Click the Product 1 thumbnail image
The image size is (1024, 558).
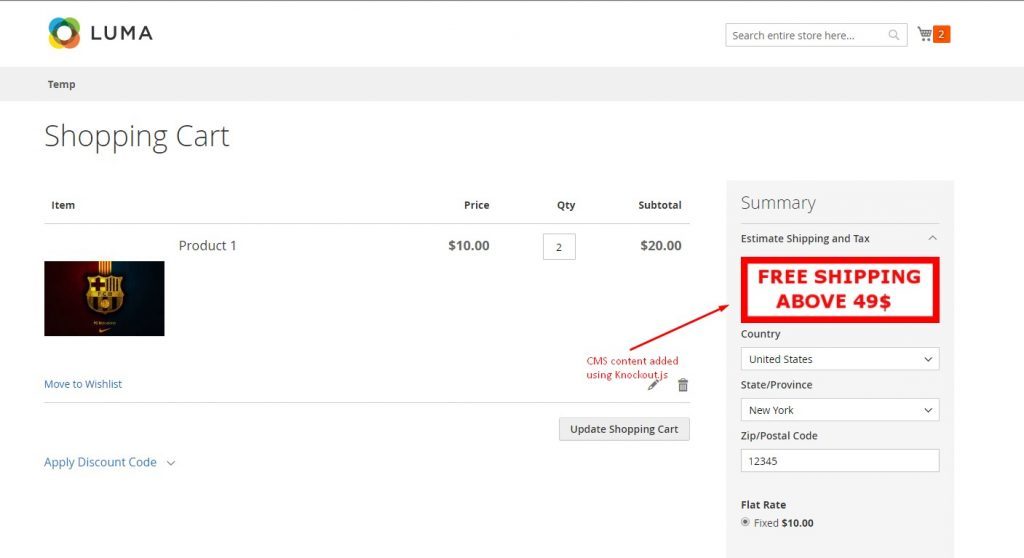click(x=104, y=299)
